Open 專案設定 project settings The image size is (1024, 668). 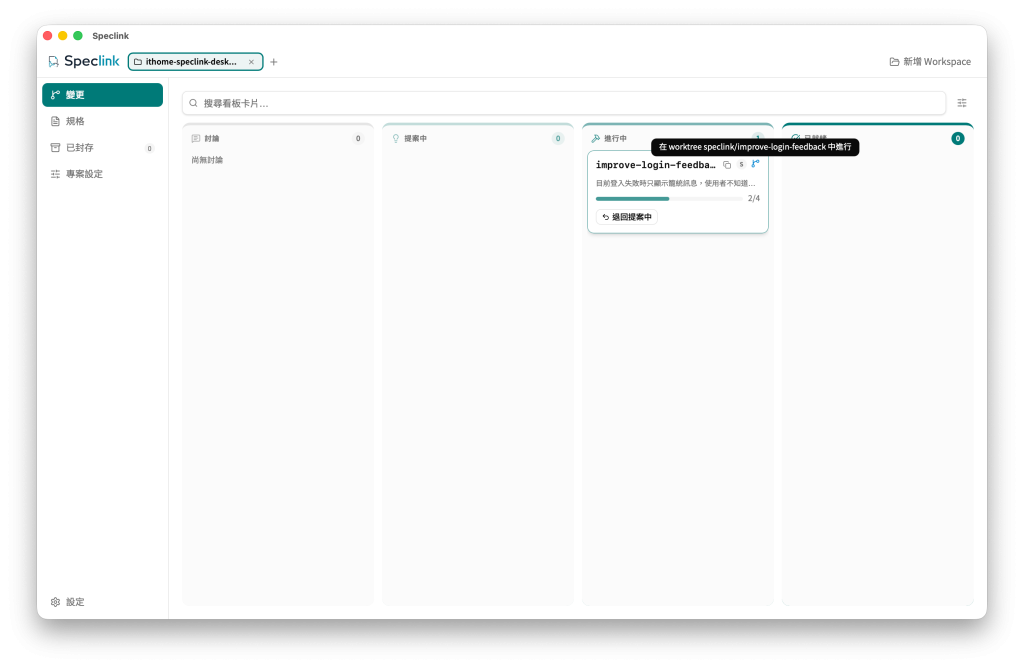pos(103,174)
